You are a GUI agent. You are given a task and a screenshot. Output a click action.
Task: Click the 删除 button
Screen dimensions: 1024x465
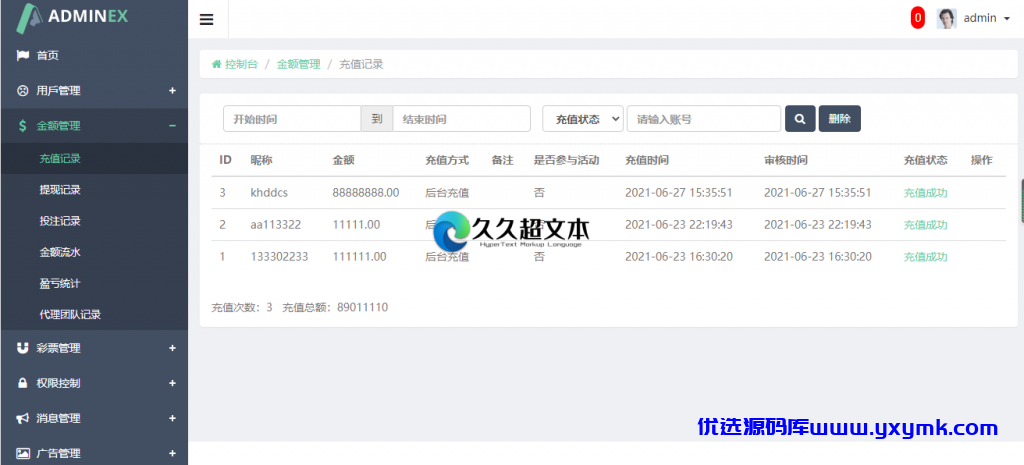click(x=839, y=119)
